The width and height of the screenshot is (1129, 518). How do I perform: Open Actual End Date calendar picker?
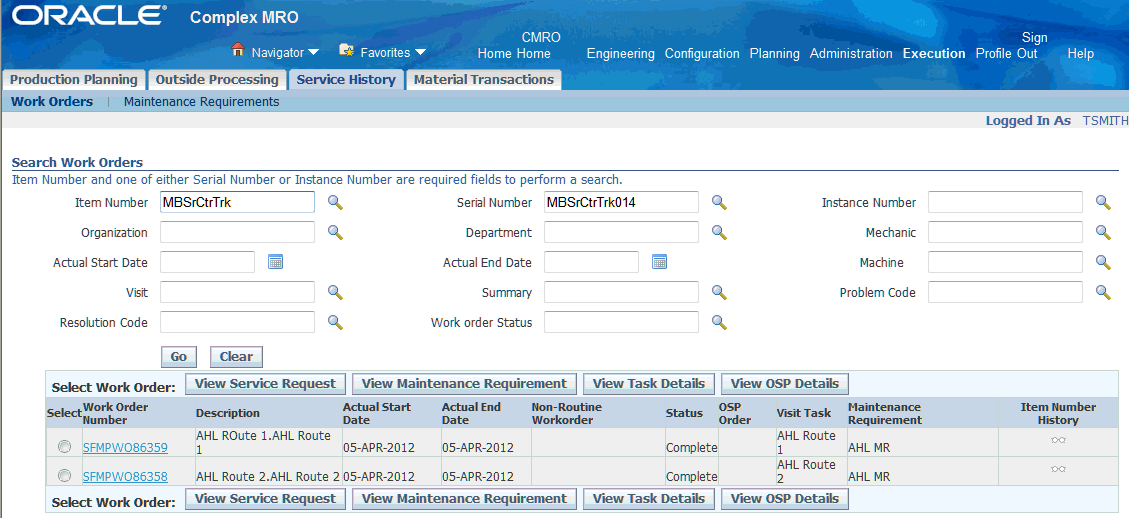659,262
